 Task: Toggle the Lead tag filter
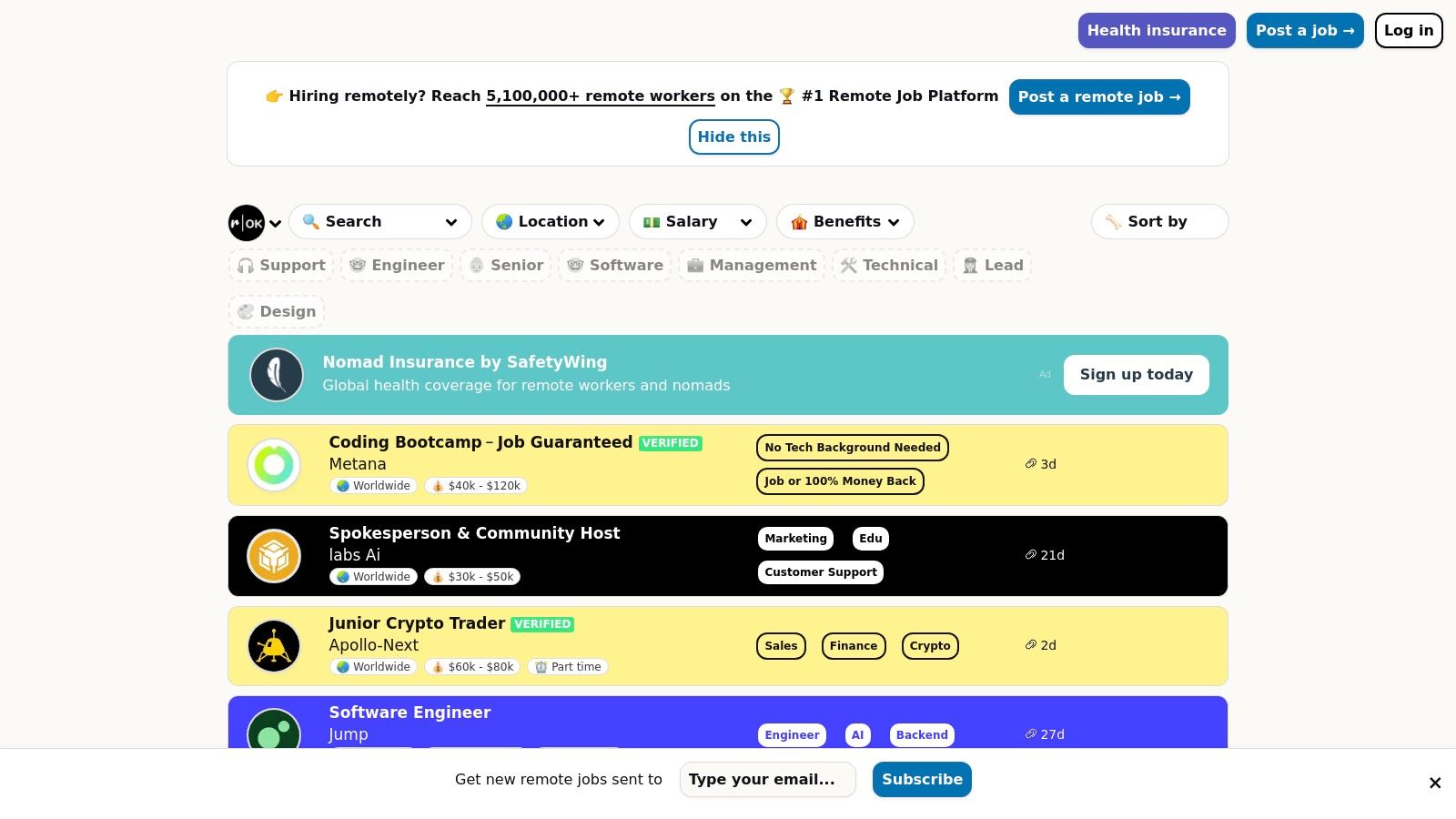coord(993,266)
